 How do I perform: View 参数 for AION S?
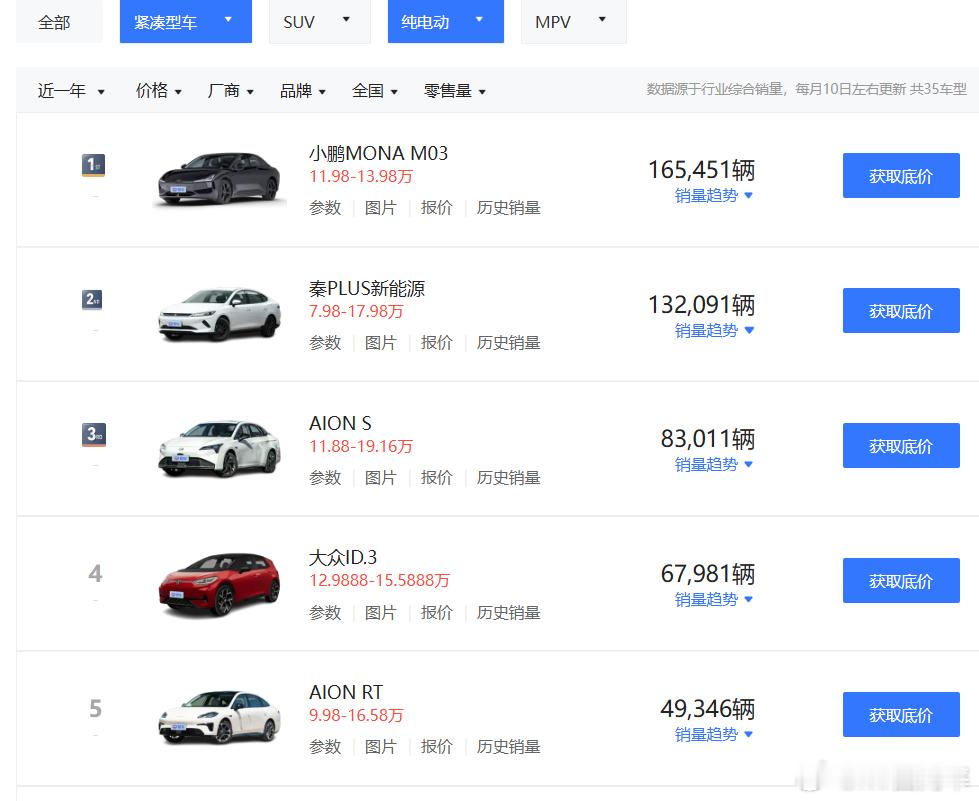(x=325, y=478)
